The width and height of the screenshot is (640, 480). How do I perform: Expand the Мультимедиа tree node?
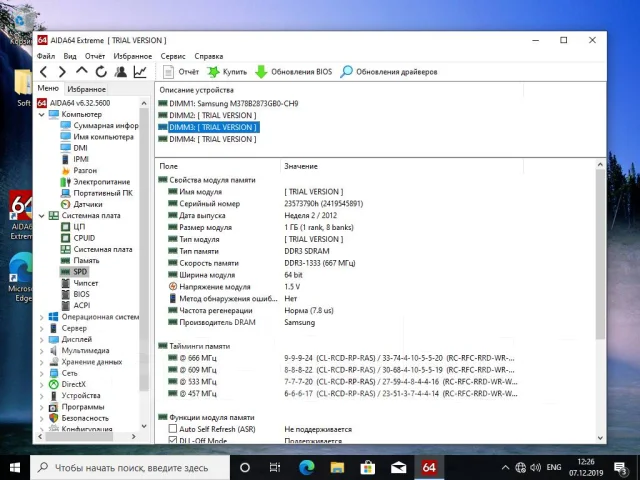click(x=42, y=351)
